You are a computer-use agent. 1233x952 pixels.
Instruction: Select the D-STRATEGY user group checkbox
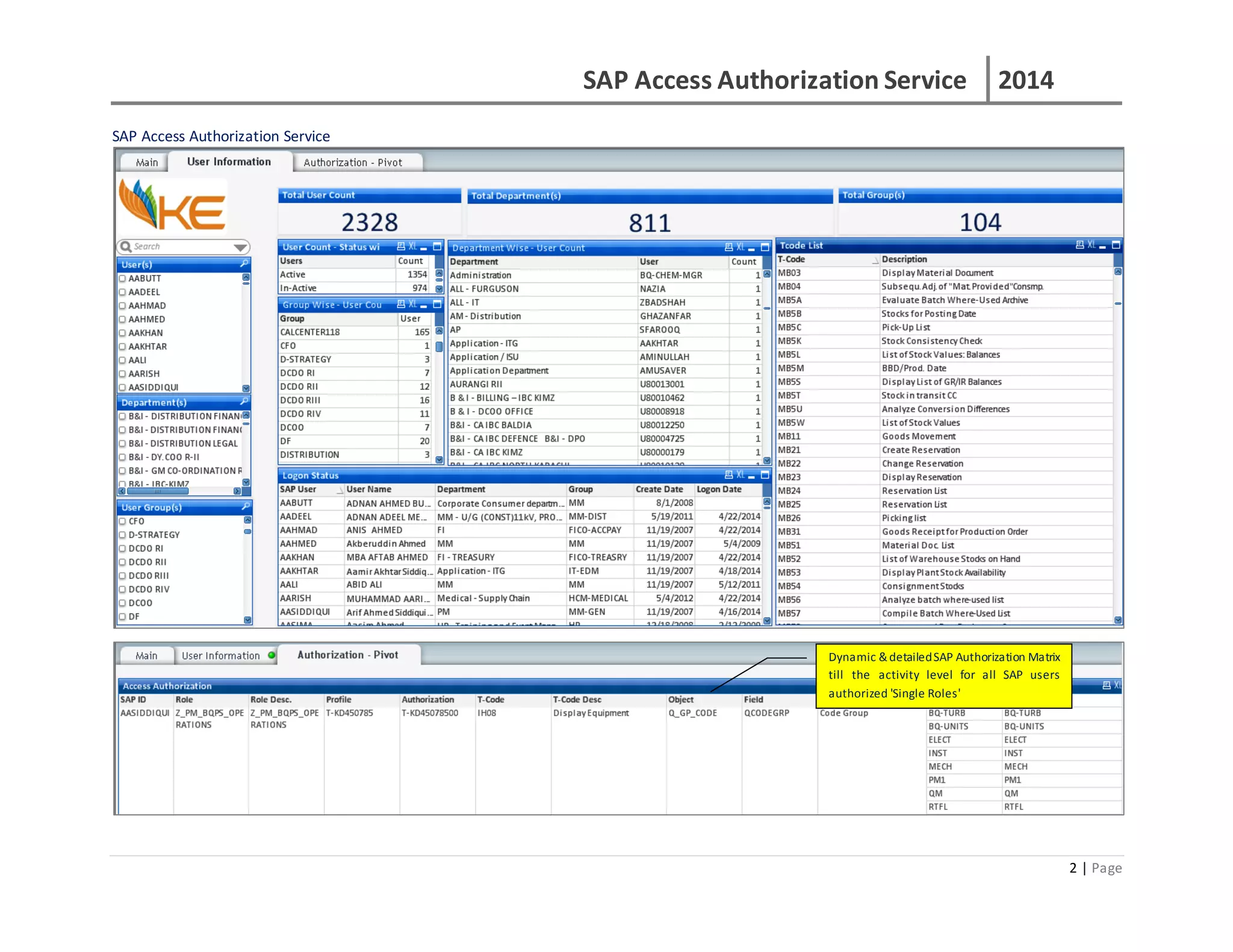click(x=123, y=535)
